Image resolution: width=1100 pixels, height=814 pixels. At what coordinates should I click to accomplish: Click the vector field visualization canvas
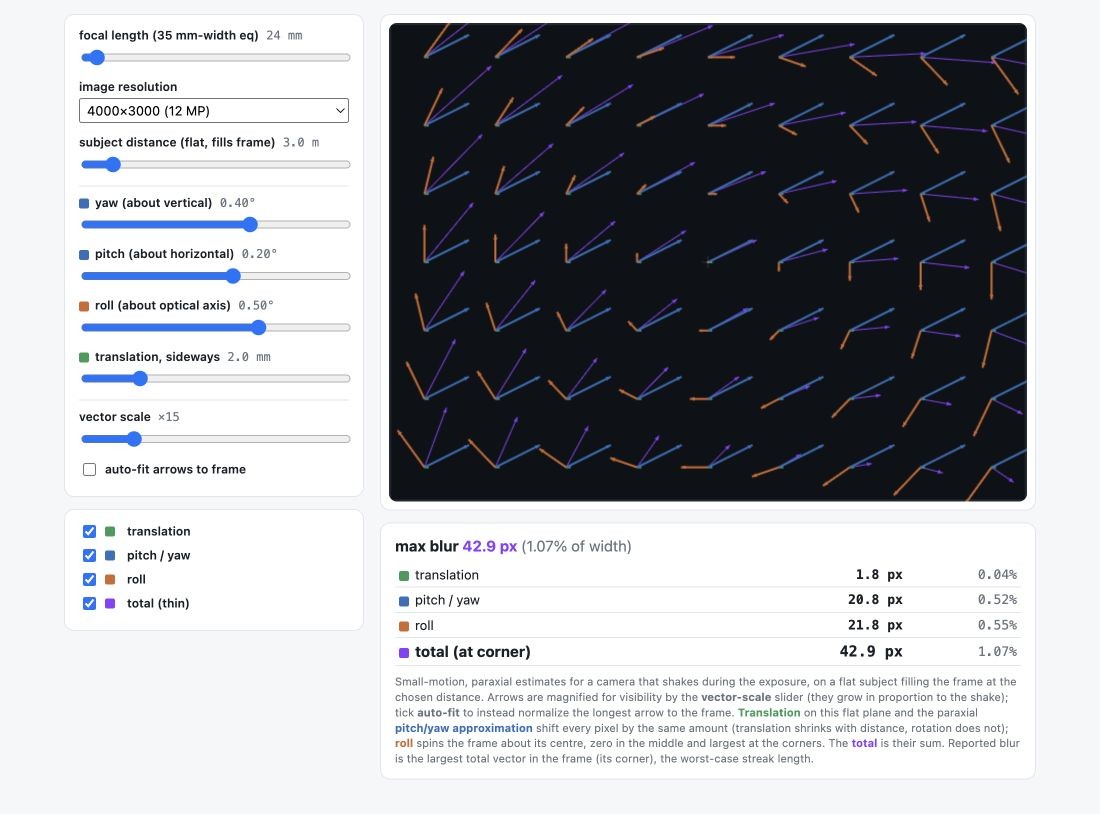click(708, 262)
